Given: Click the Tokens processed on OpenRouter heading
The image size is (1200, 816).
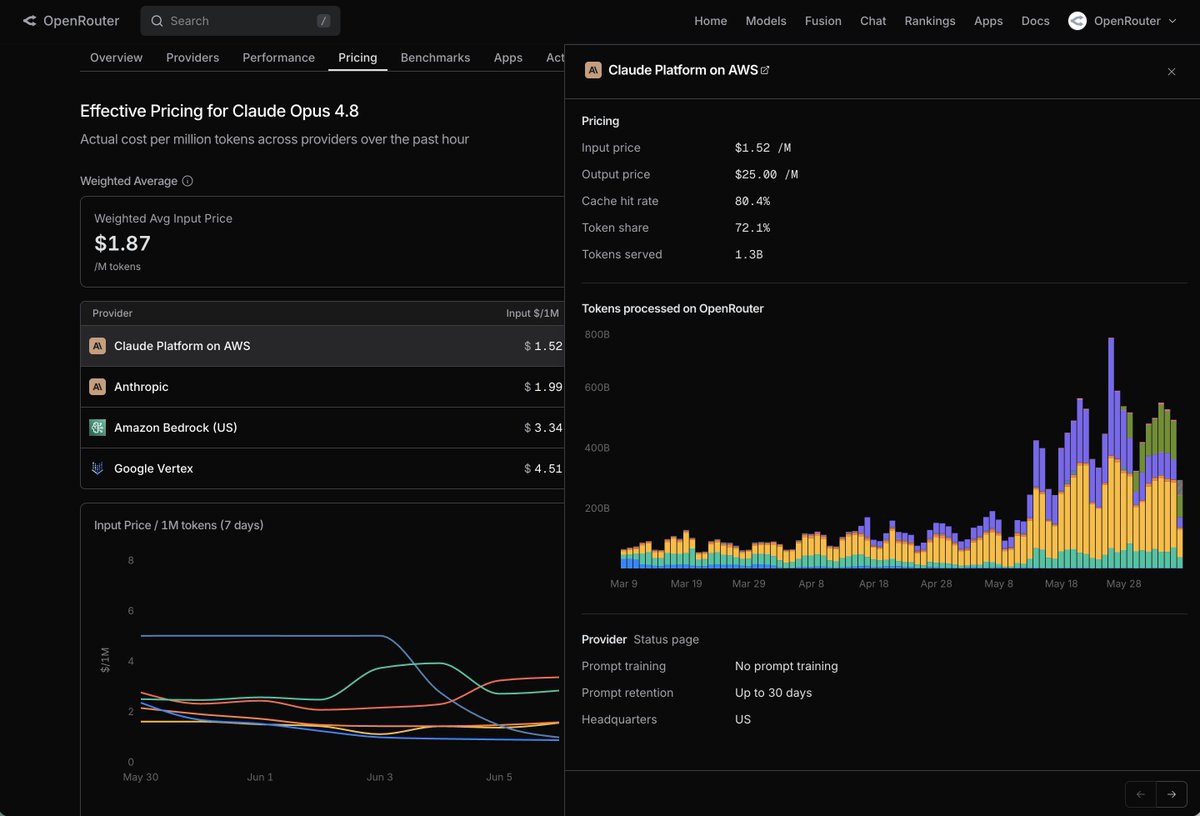Looking at the screenshot, I should click(673, 309).
